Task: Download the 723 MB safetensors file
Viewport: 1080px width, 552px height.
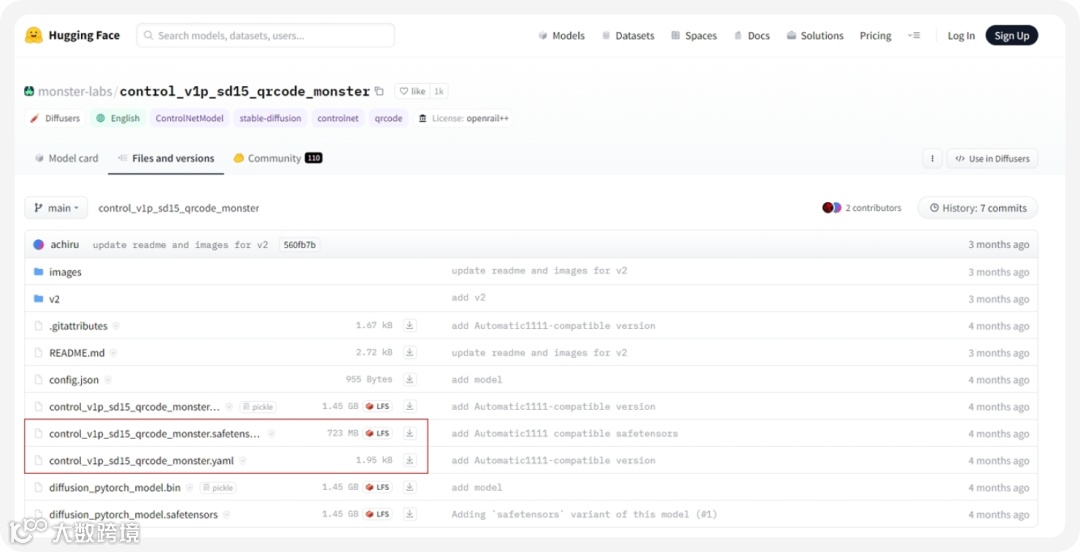Action: click(x=410, y=433)
